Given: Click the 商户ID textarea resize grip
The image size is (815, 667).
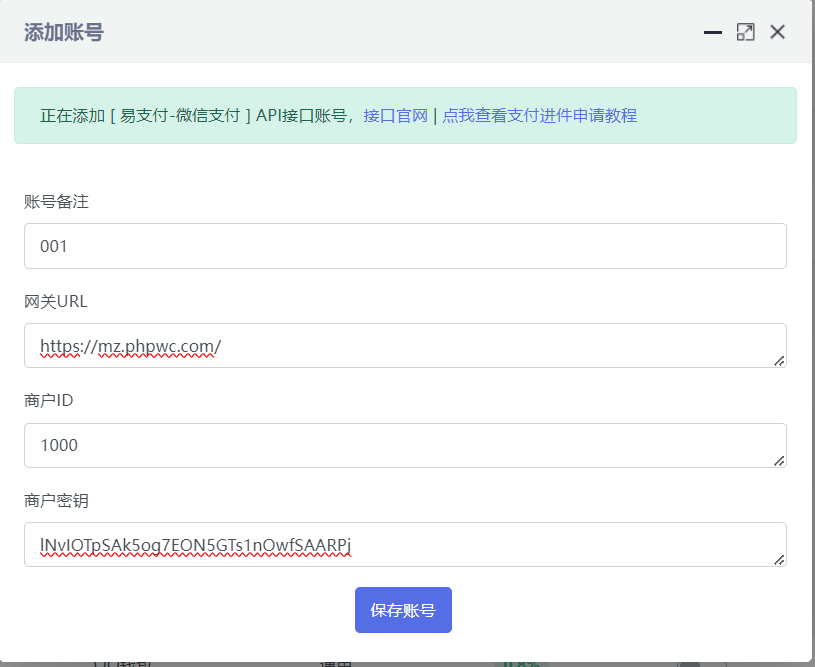Looking at the screenshot, I should 778,460.
